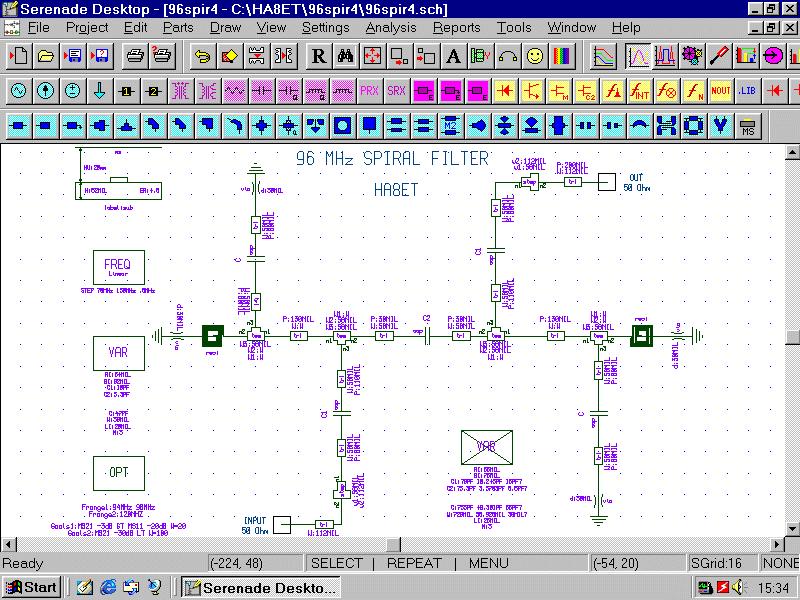Viewport: 800px width, 600px height.
Task: Click the undo arrow icon
Action: pyautogui.click(x=202, y=55)
